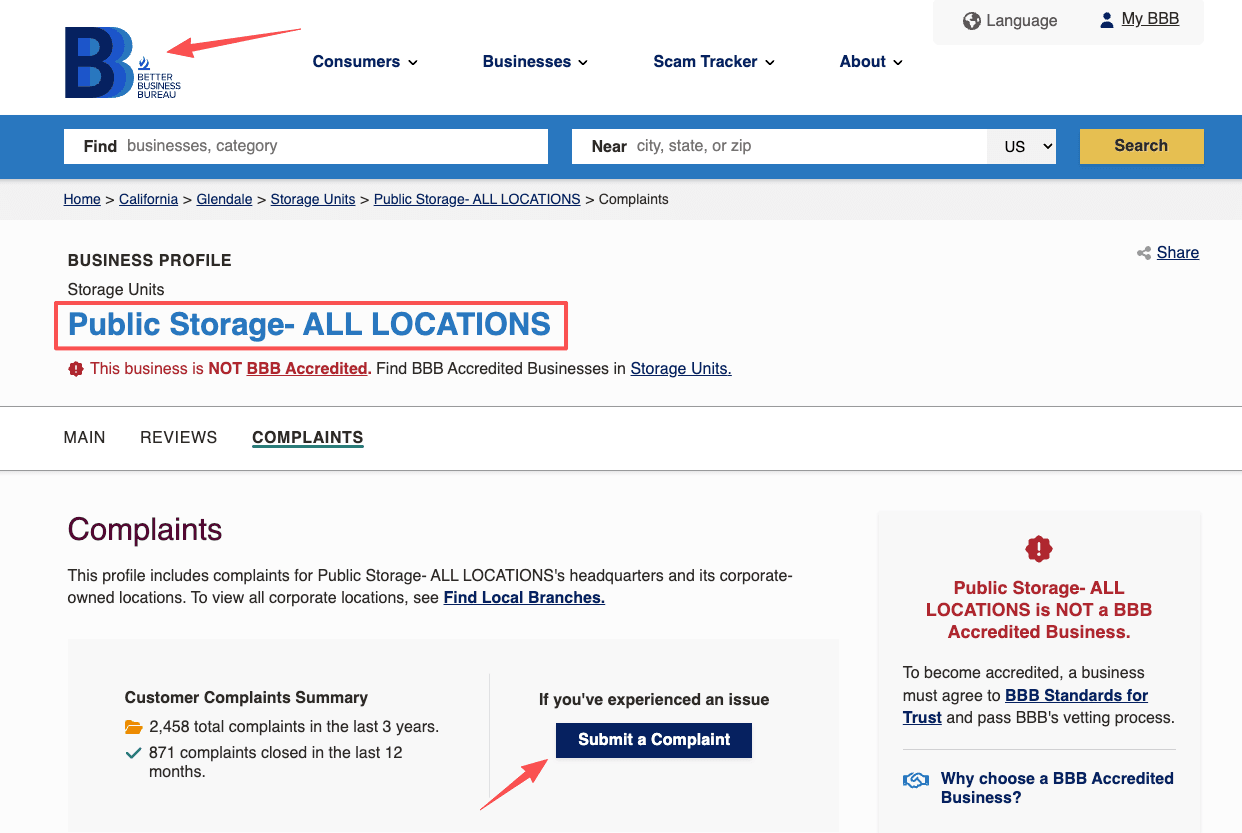Open the US country dropdown

(x=1021, y=146)
